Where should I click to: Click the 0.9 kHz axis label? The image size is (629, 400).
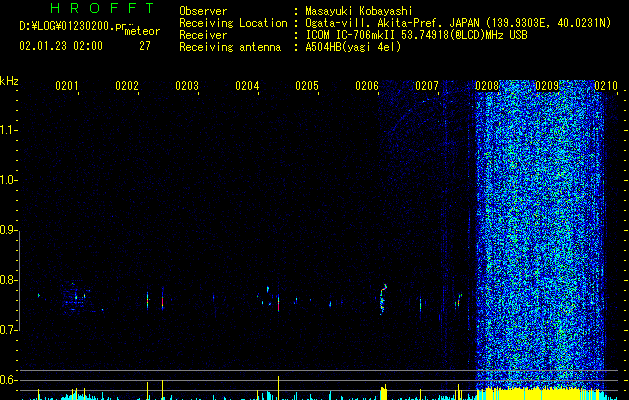tap(8, 230)
